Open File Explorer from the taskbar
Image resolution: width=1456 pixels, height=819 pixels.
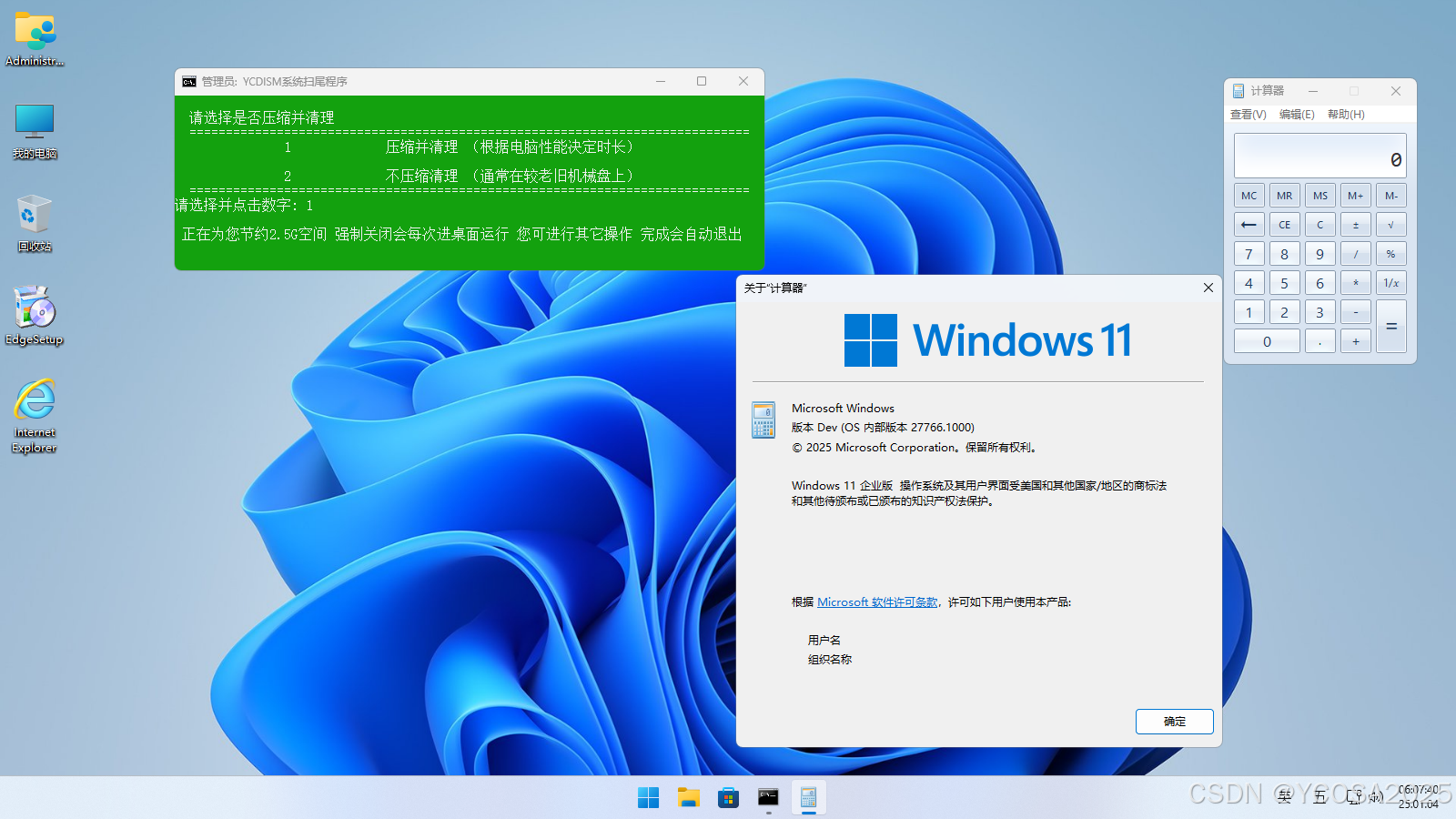click(689, 798)
